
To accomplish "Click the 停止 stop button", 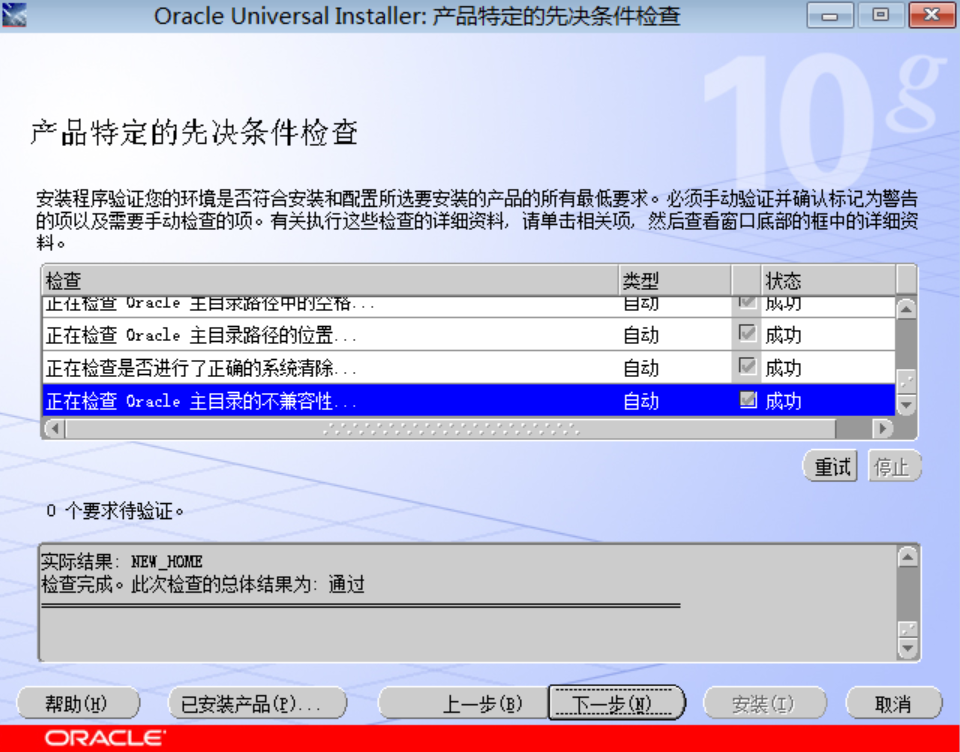I will click(894, 467).
